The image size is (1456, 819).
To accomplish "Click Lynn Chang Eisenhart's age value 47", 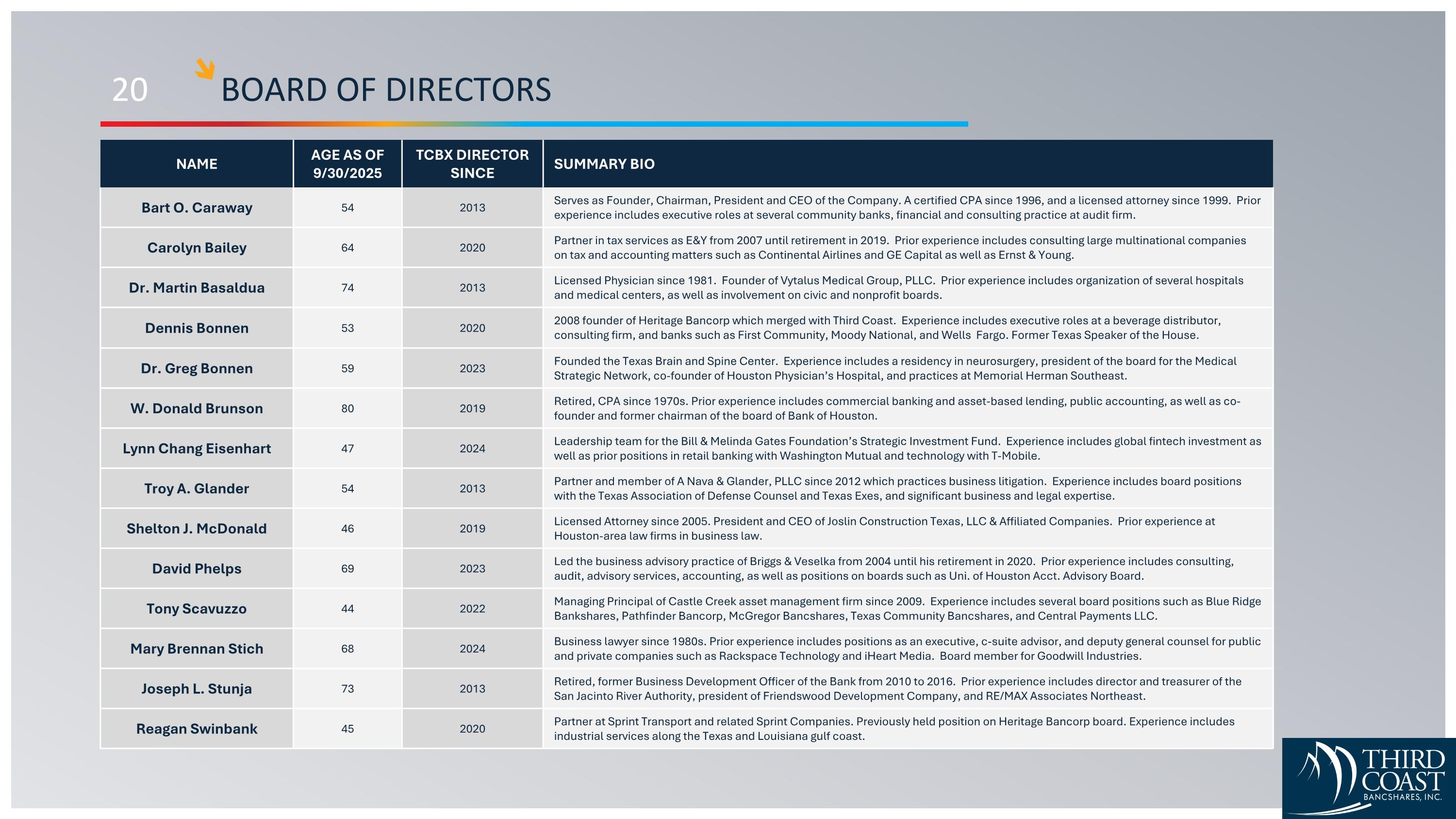I will [x=347, y=448].
